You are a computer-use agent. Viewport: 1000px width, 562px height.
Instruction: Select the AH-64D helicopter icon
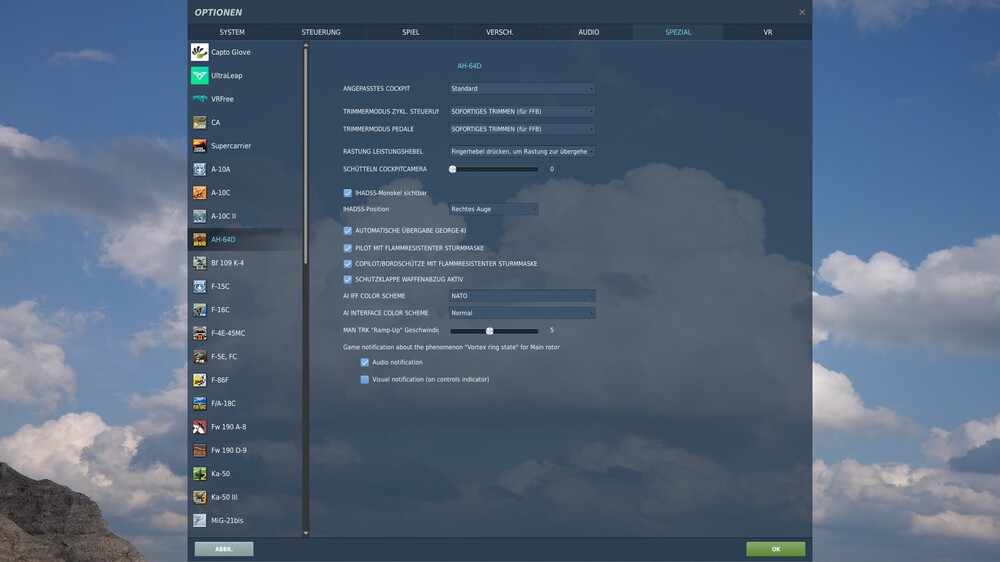(x=200, y=239)
